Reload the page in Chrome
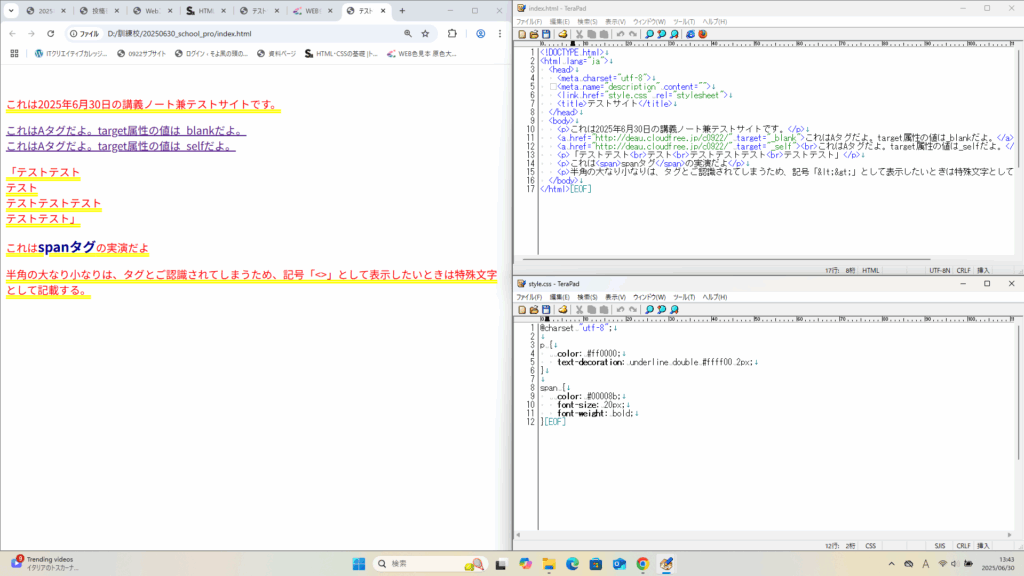The image size is (1024, 576). click(50, 33)
